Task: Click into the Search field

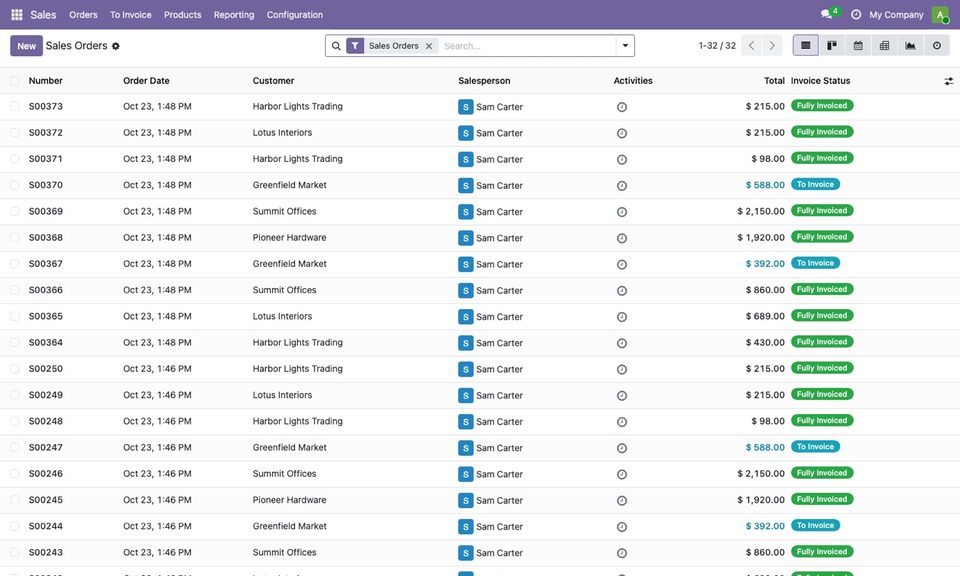Action: click(x=527, y=46)
